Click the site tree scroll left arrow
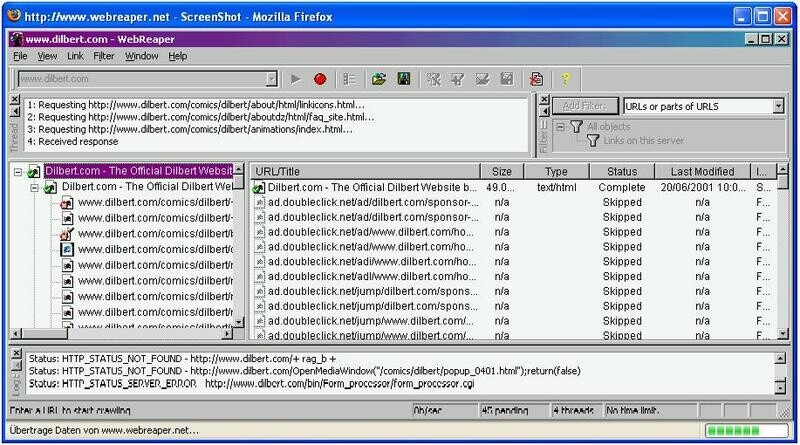Screen dimensions: 800x445 [x=16, y=334]
